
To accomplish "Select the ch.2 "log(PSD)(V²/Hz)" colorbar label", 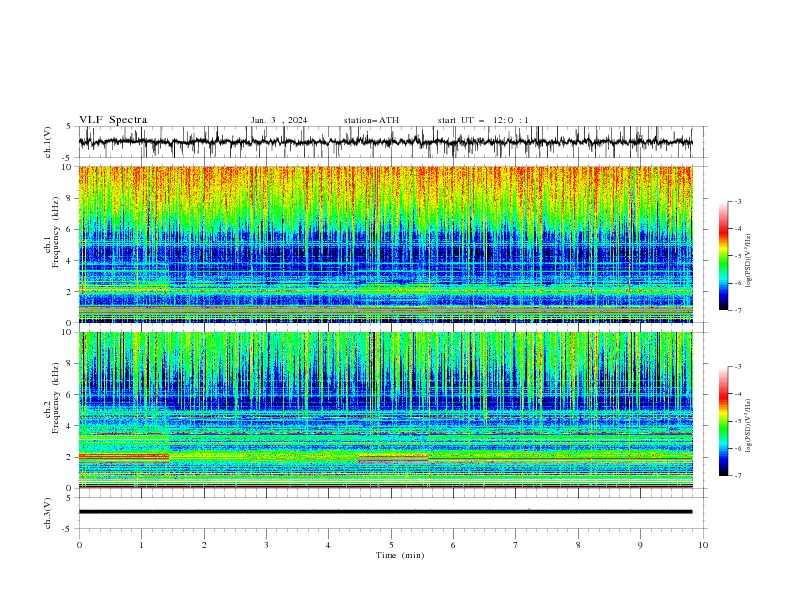I will (749, 426).
